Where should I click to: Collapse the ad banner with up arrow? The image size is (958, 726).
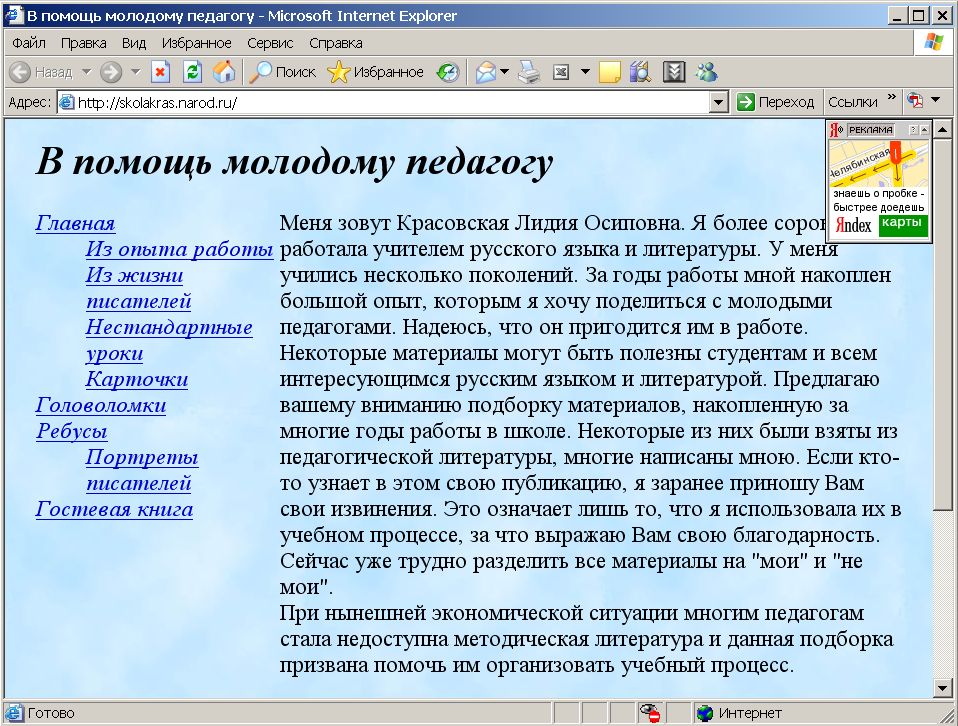coord(924,130)
